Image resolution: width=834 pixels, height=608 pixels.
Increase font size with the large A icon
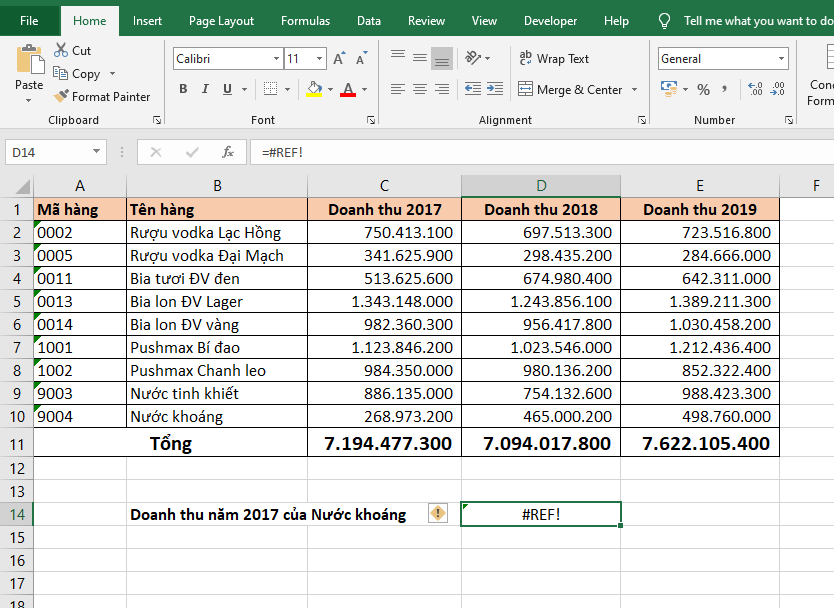pyautogui.click(x=339, y=59)
